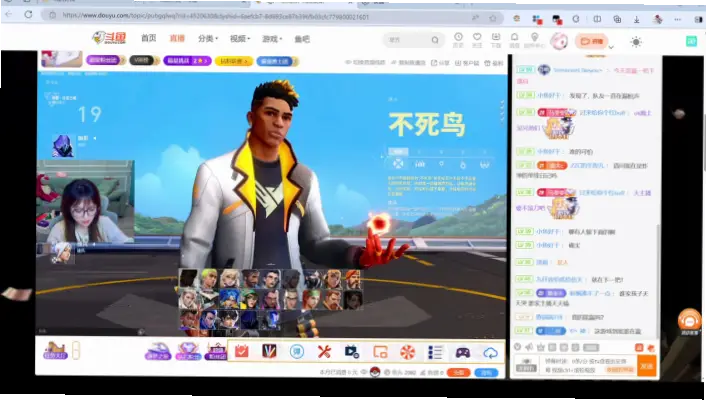Click the orange square icon above chat input

639,347
